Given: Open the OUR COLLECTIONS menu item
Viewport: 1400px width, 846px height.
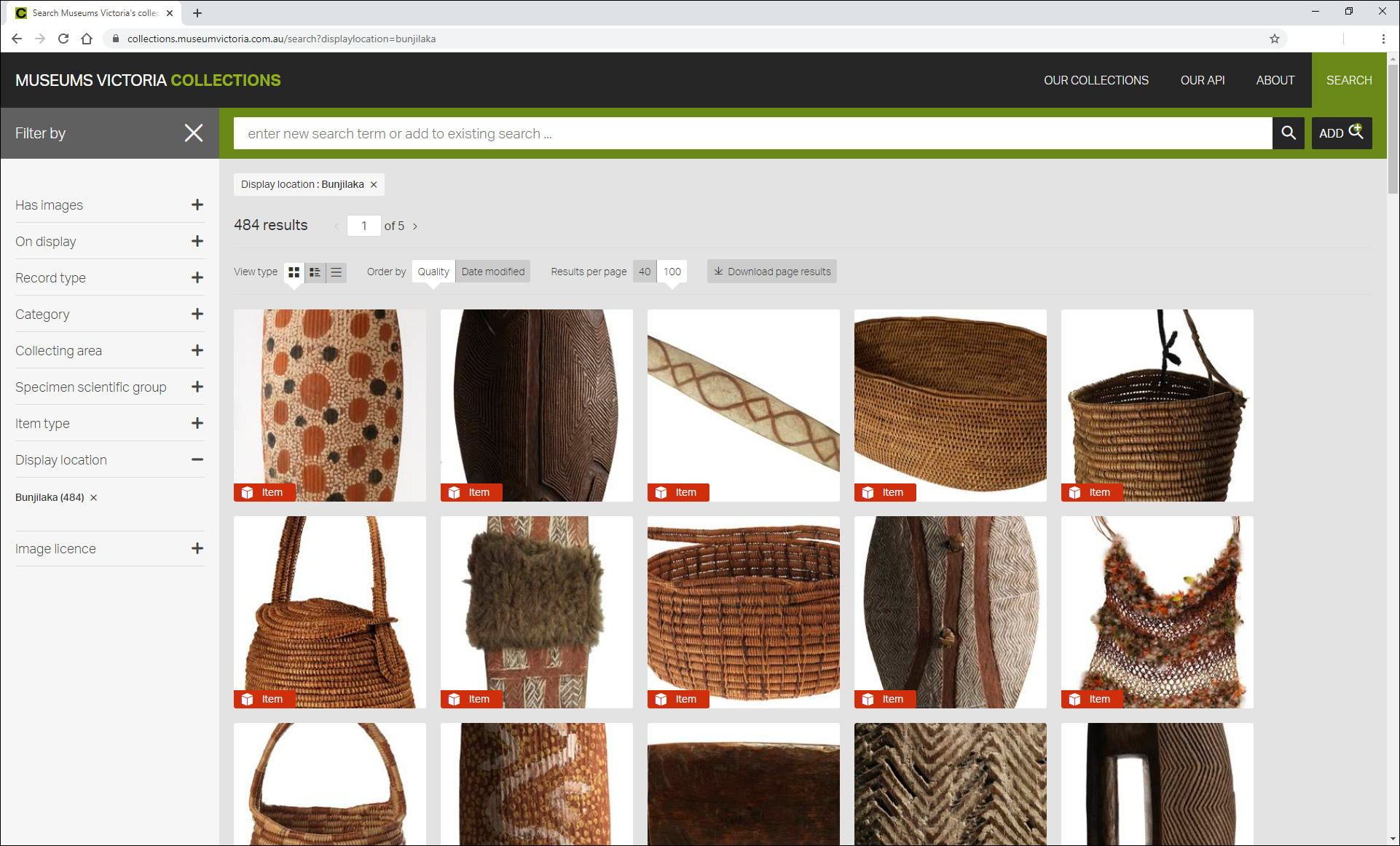Looking at the screenshot, I should (1096, 80).
